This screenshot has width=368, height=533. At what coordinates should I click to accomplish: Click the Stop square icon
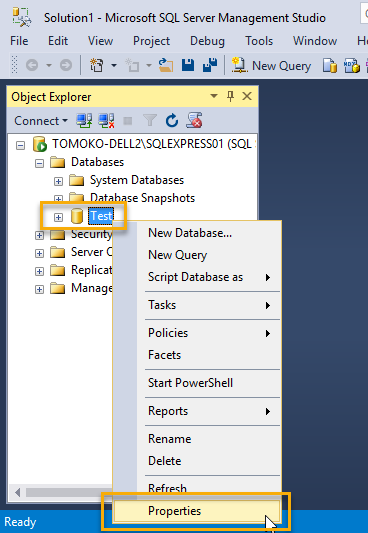pos(128,121)
